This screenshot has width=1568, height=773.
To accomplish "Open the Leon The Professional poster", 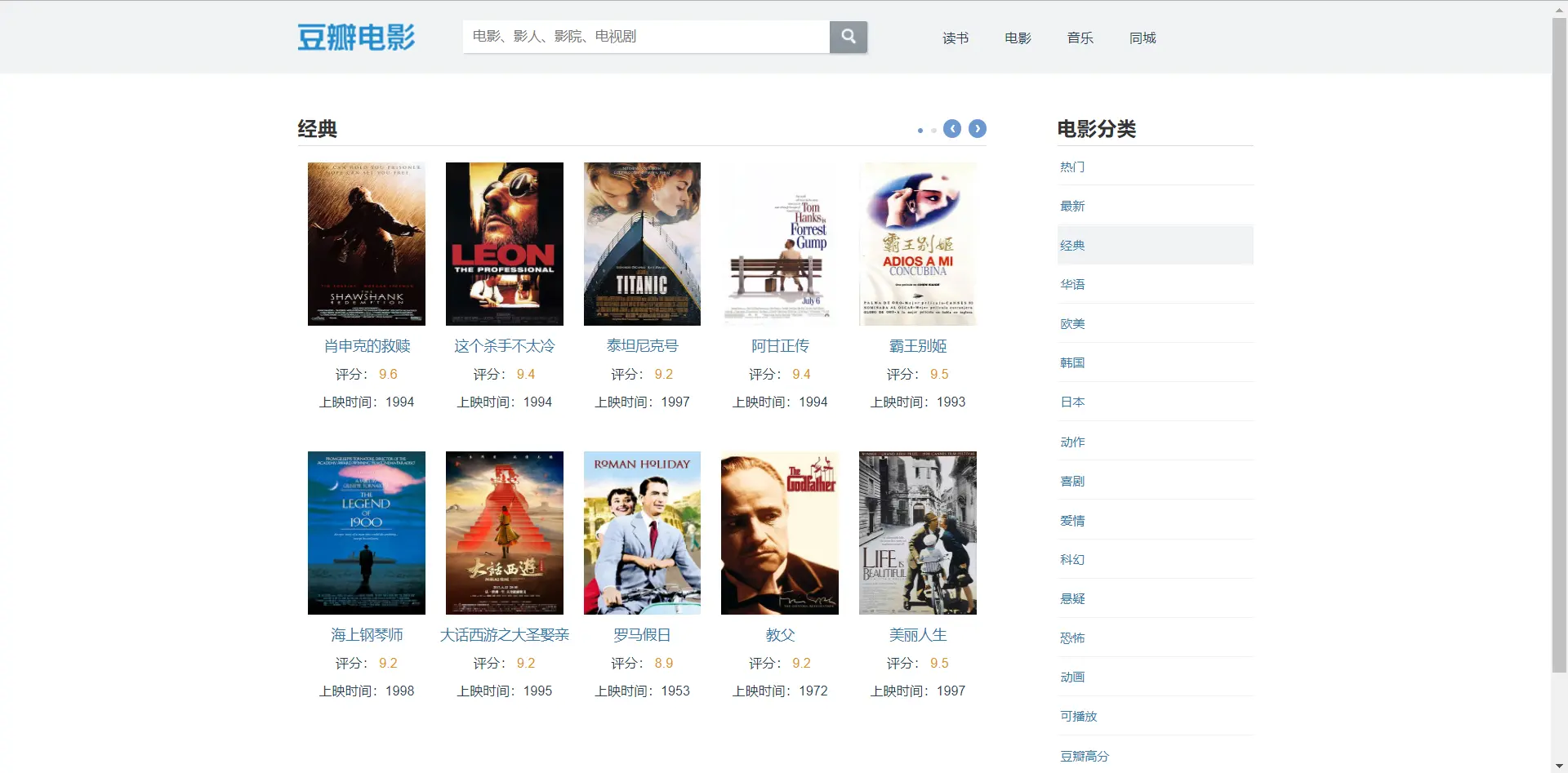I will click(505, 244).
